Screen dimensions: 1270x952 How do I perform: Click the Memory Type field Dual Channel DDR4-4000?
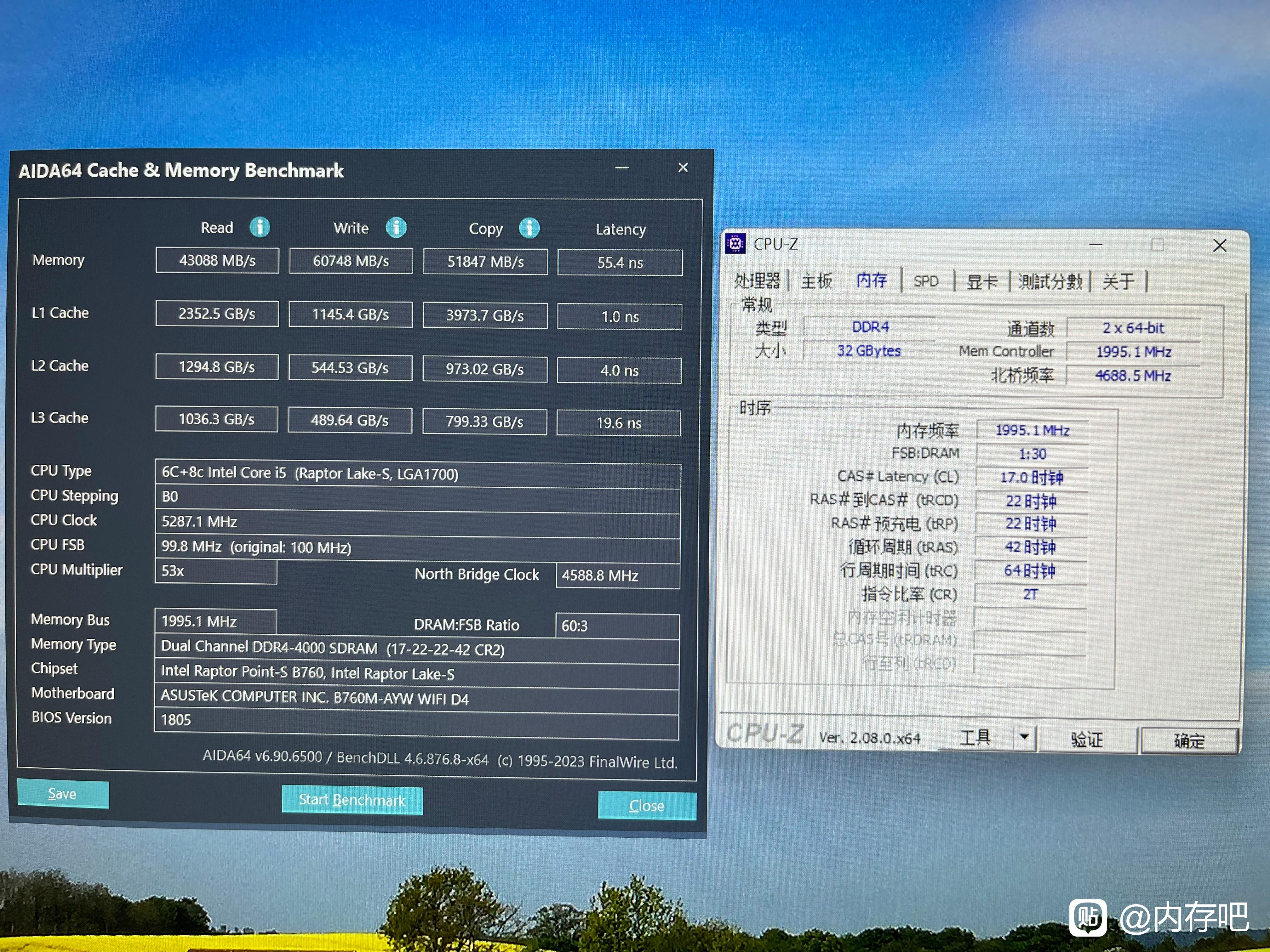point(417,649)
